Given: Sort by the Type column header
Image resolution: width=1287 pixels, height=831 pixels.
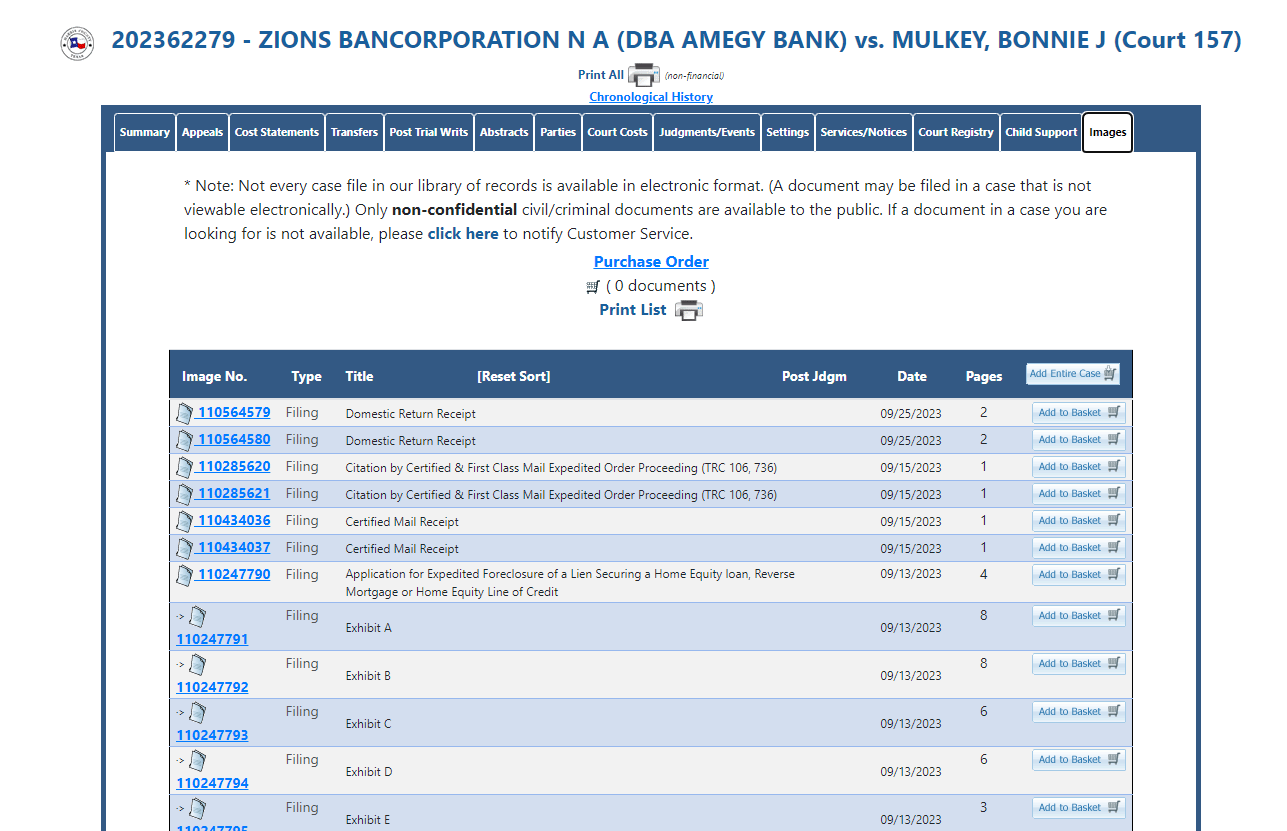Looking at the screenshot, I should (307, 377).
